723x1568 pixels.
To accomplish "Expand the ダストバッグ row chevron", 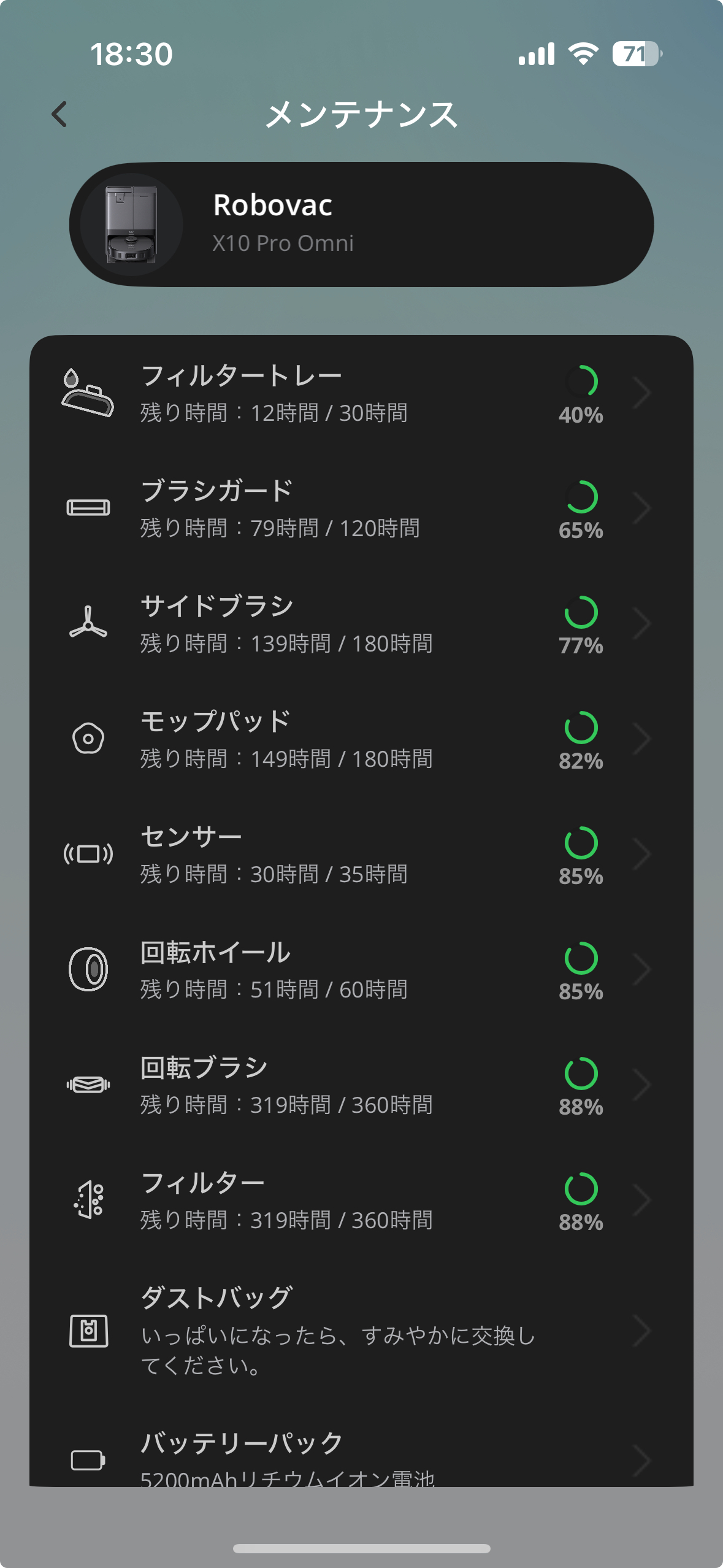I will pyautogui.click(x=641, y=1331).
